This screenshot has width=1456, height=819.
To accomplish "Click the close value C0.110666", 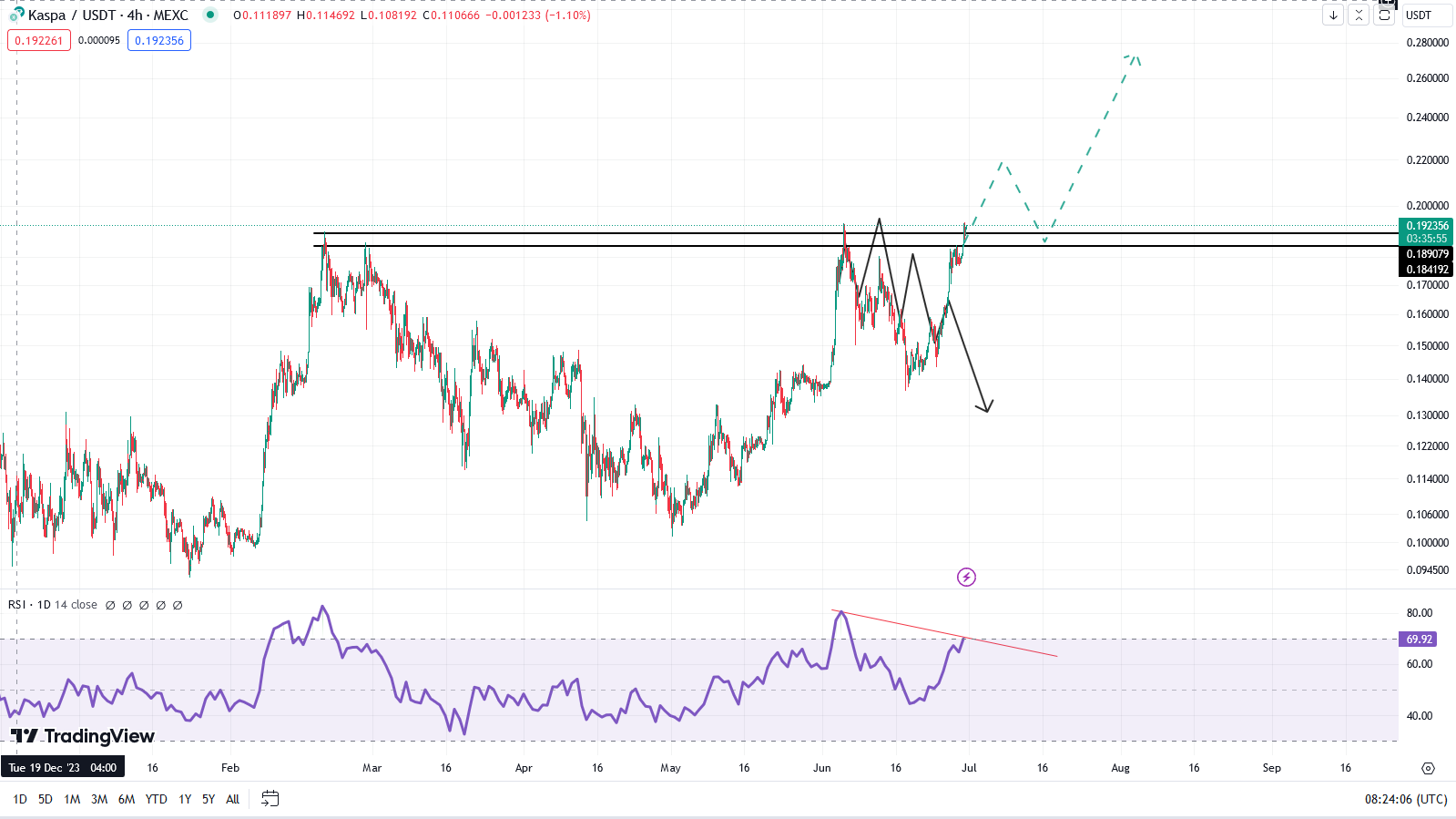I will (x=451, y=15).
